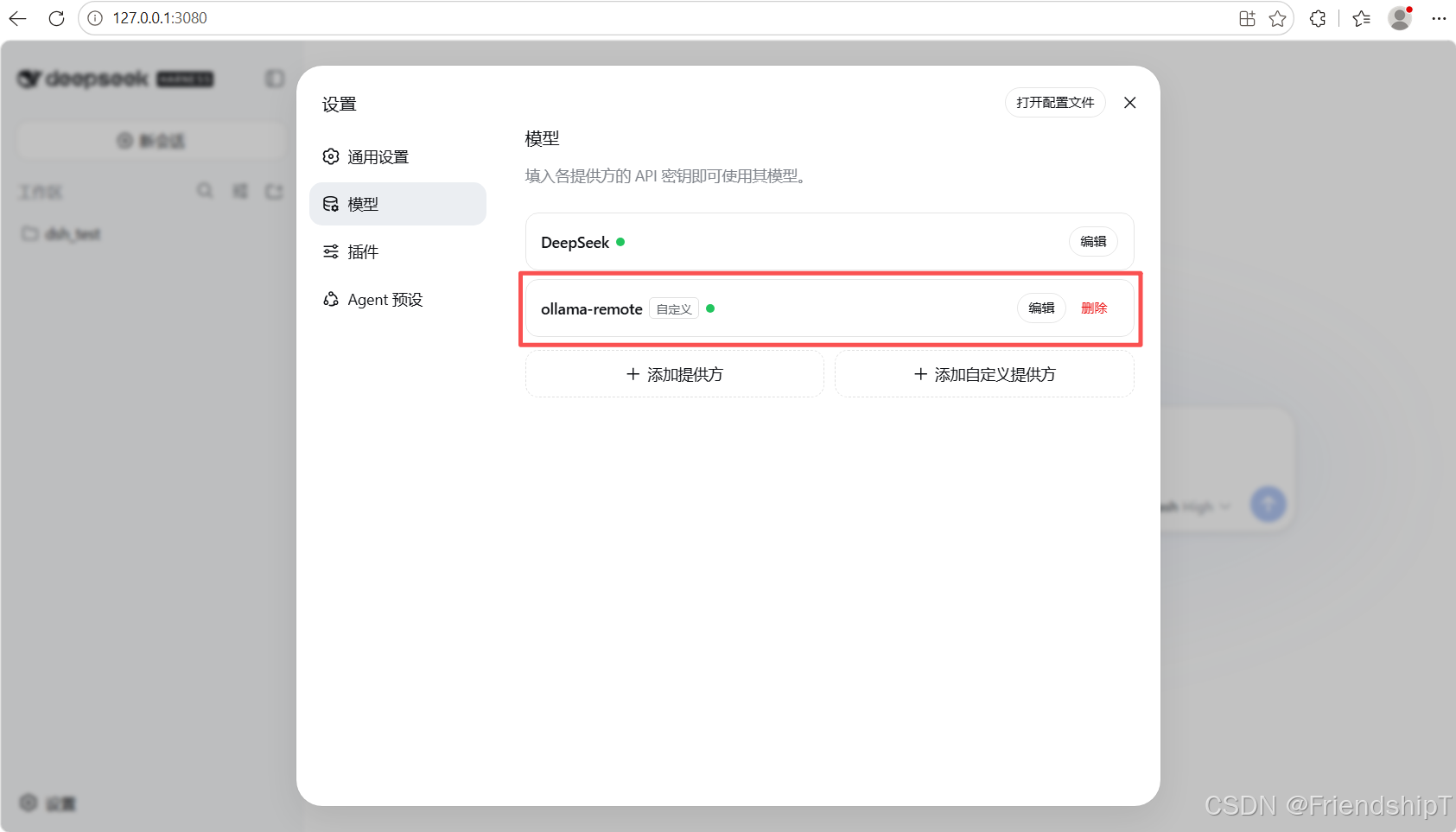Open the dvh_test workspace folder

tap(62, 234)
